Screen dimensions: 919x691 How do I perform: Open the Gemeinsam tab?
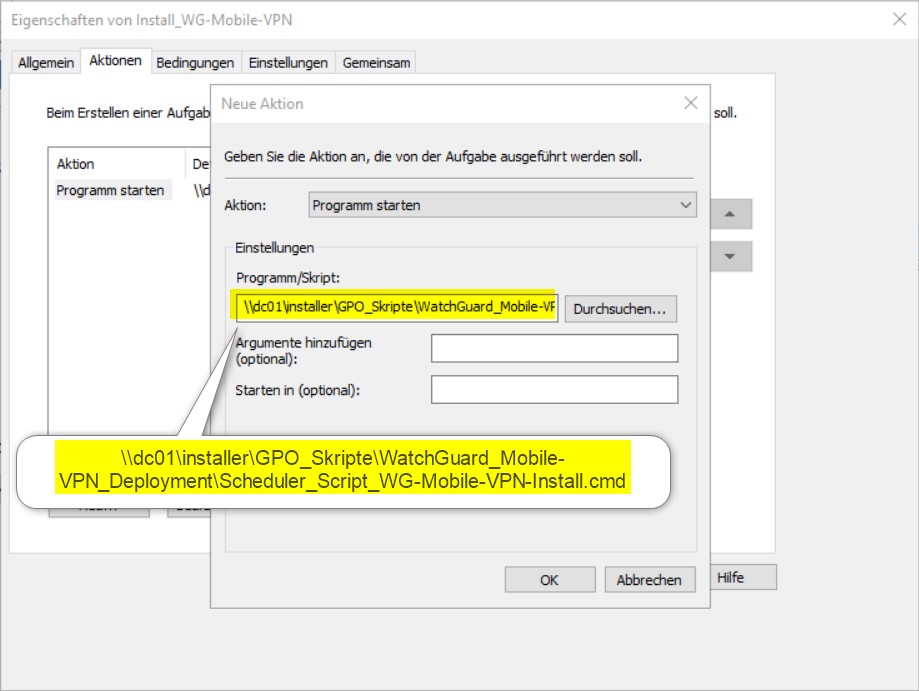(376, 63)
